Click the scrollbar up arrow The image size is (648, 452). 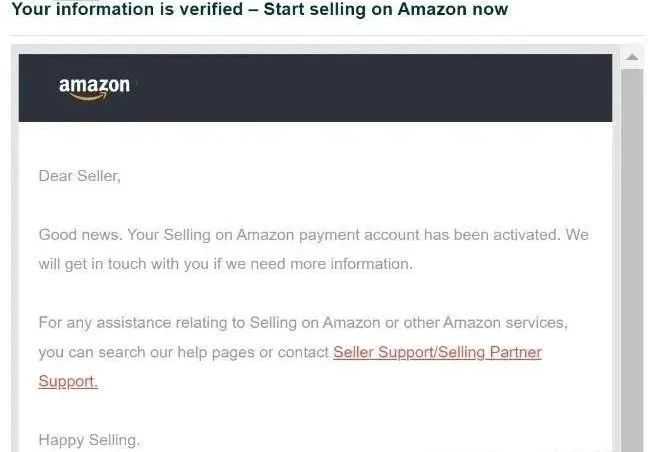[x=632, y=57]
